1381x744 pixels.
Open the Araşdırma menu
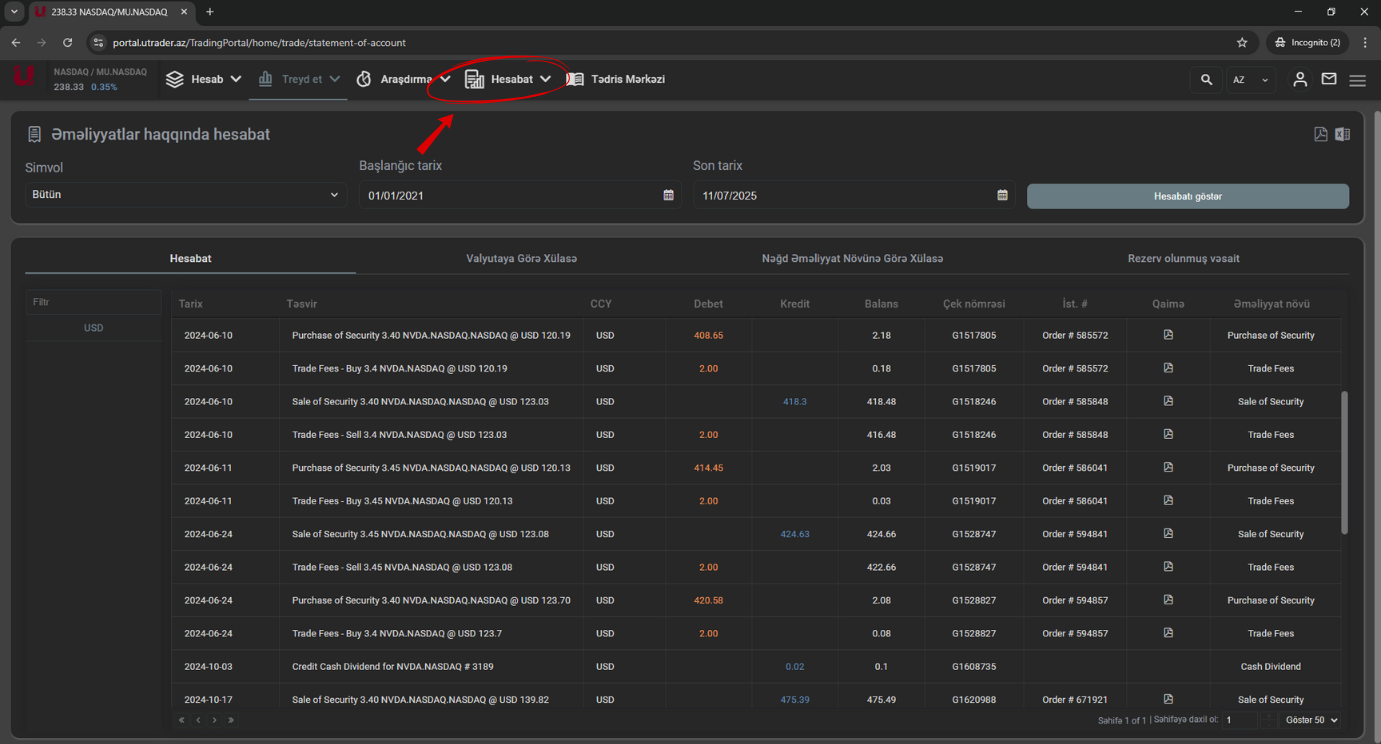(405, 79)
